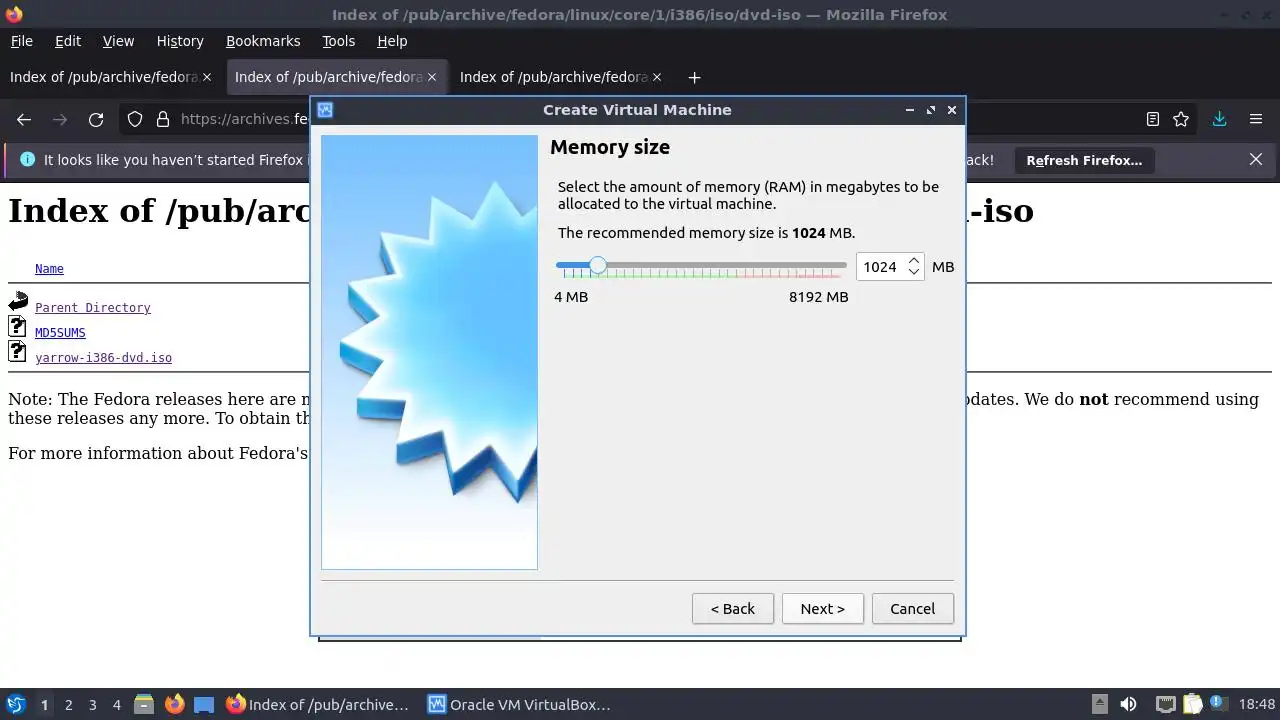1280x720 pixels.
Task: Increase memory size with up stepper arrow
Action: tap(913, 261)
